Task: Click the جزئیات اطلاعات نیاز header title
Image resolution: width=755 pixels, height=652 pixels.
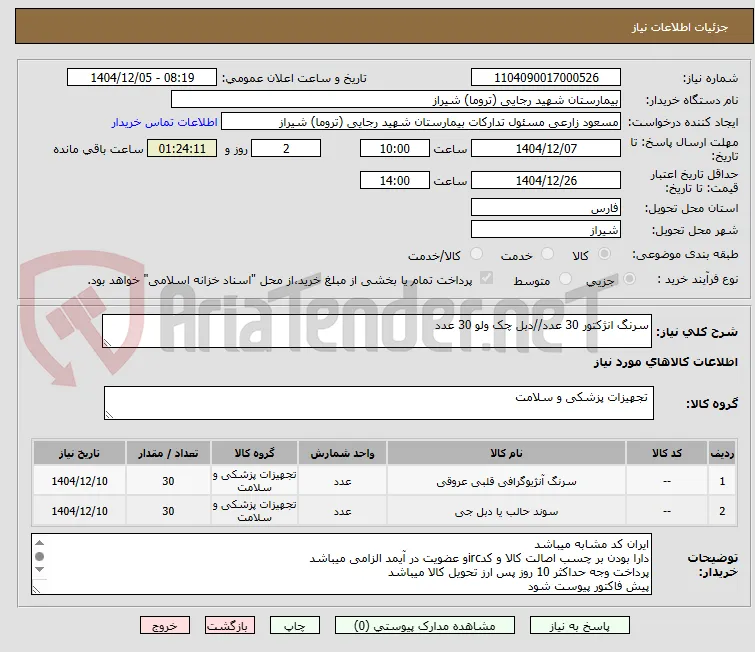Action: tap(680, 27)
